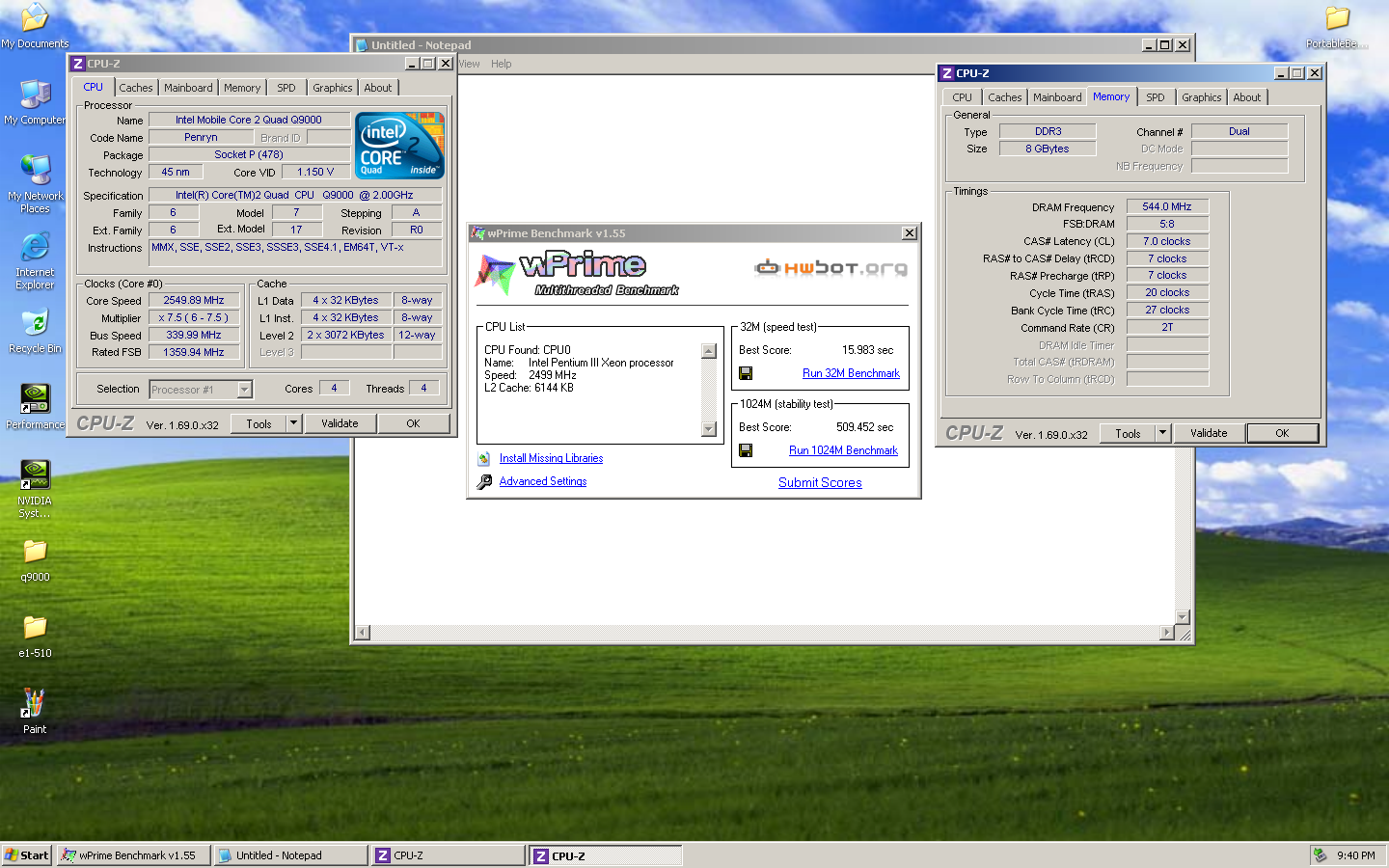Open CPU tab in right CPU-Z
The image size is (1389, 868).
963,97
